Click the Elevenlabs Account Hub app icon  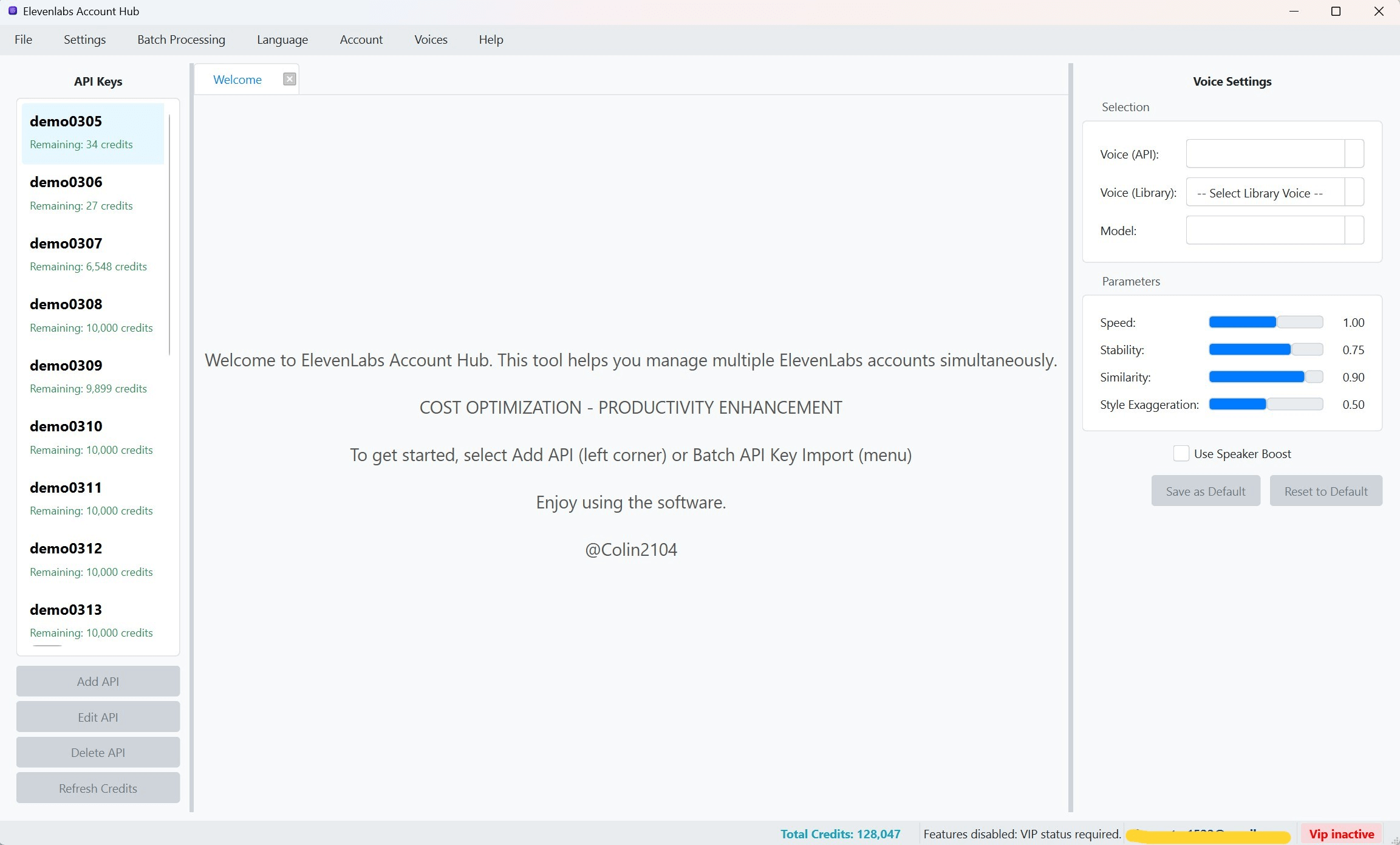click(x=12, y=11)
